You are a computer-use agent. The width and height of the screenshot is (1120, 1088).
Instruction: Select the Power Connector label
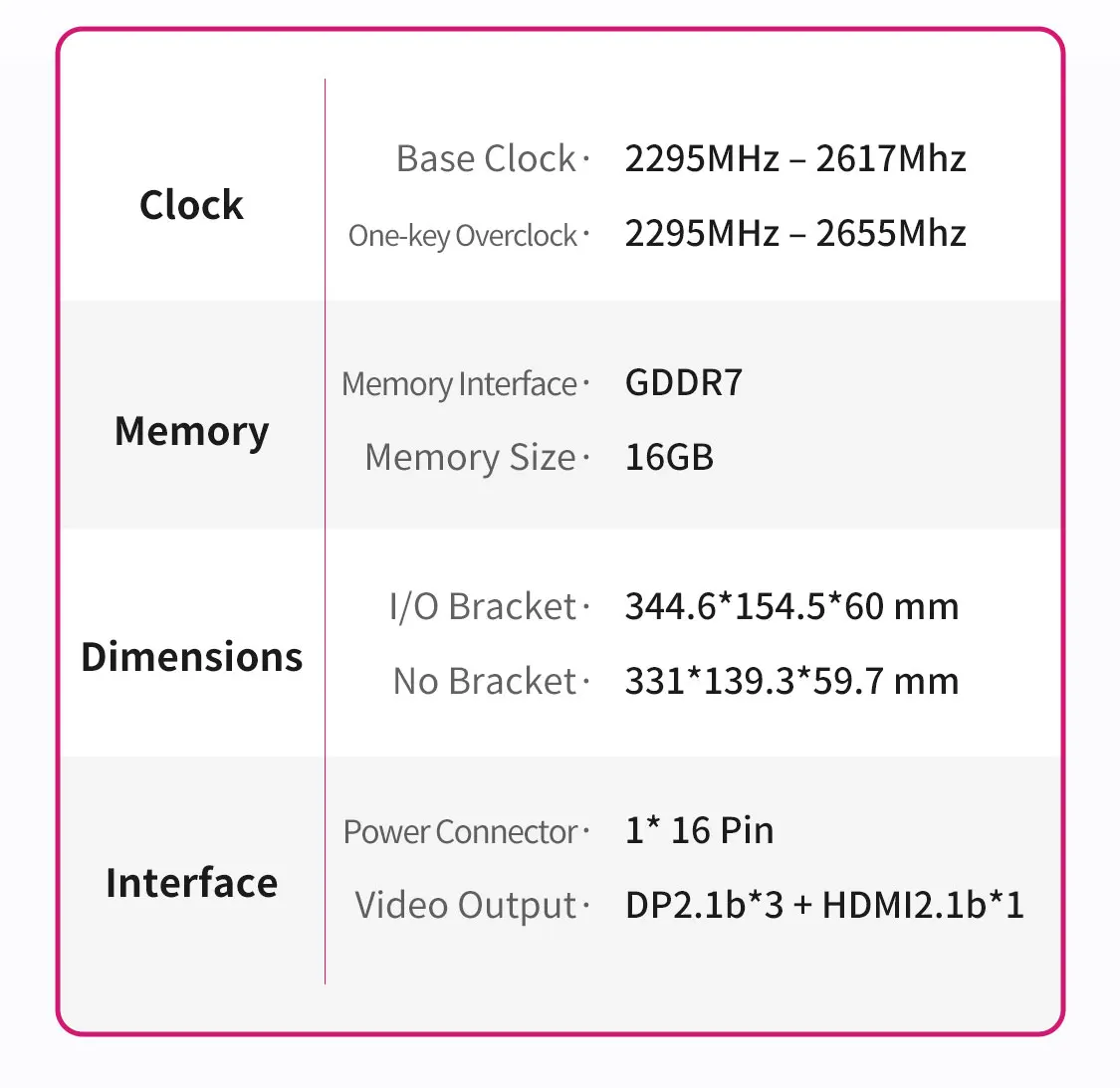461,831
